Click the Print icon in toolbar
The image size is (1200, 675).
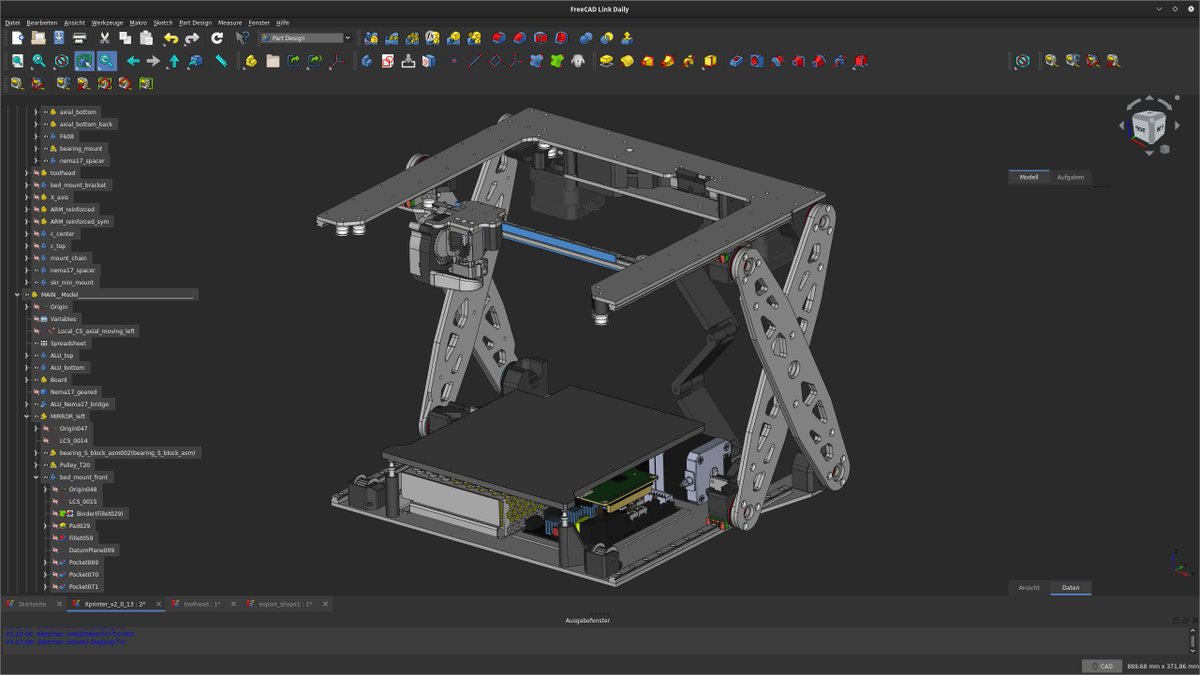(80, 38)
